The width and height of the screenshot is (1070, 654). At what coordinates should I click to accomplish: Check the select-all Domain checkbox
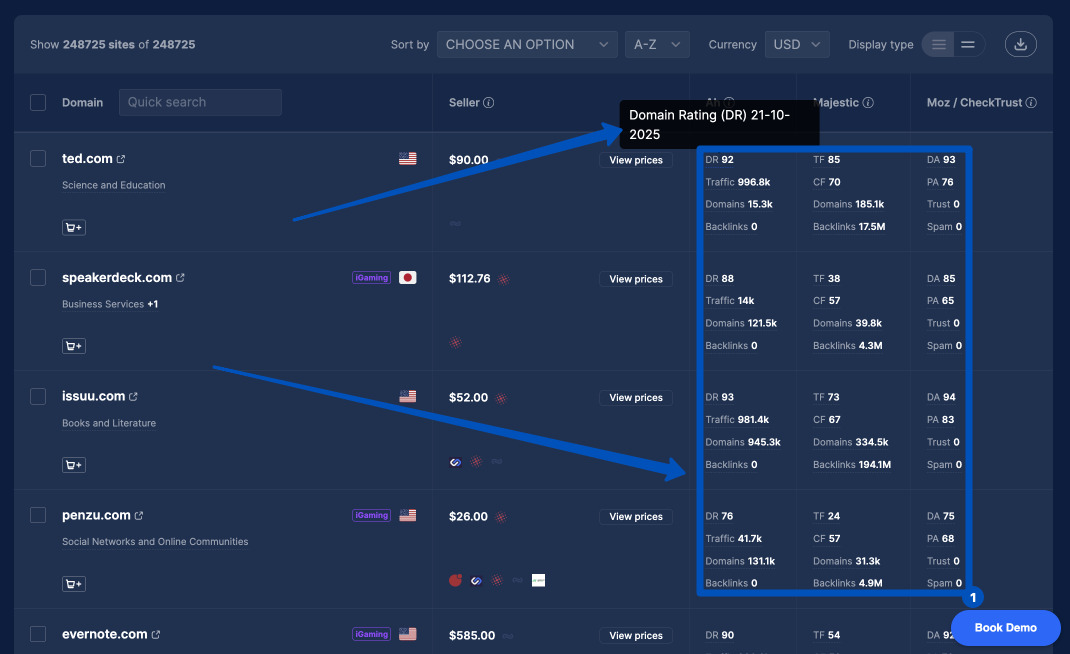[x=38, y=102]
